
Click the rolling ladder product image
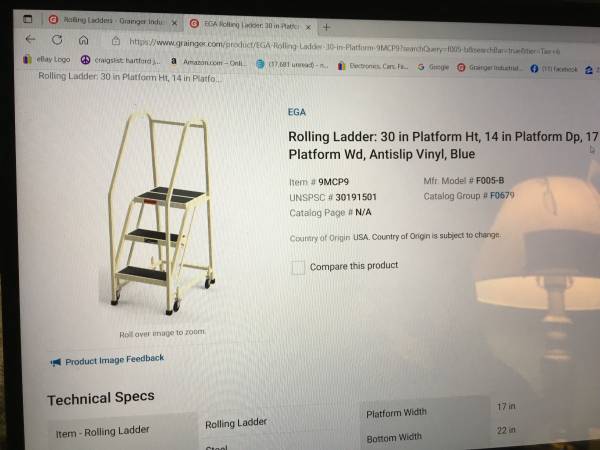coord(161,214)
